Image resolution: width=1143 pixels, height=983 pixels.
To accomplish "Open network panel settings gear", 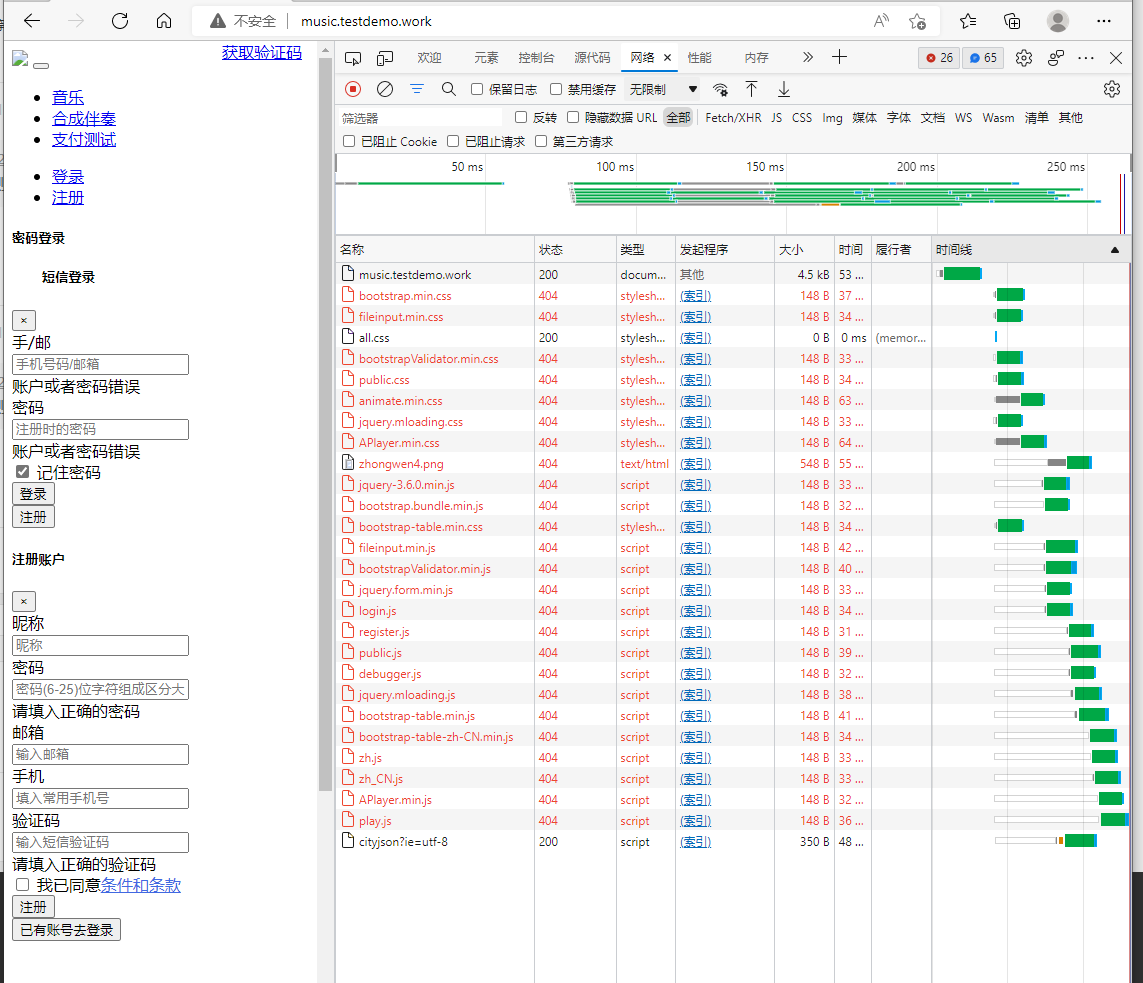I will point(1112,89).
